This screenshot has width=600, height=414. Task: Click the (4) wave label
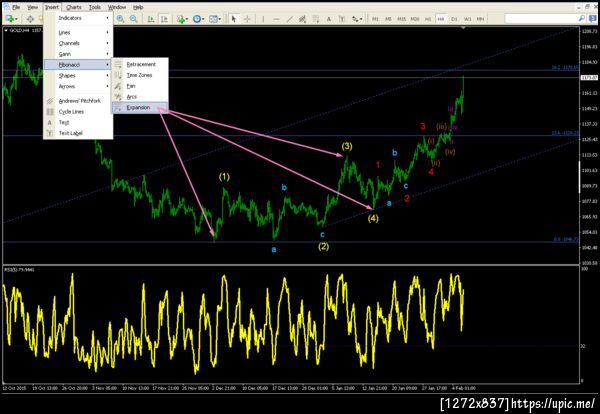(x=373, y=218)
